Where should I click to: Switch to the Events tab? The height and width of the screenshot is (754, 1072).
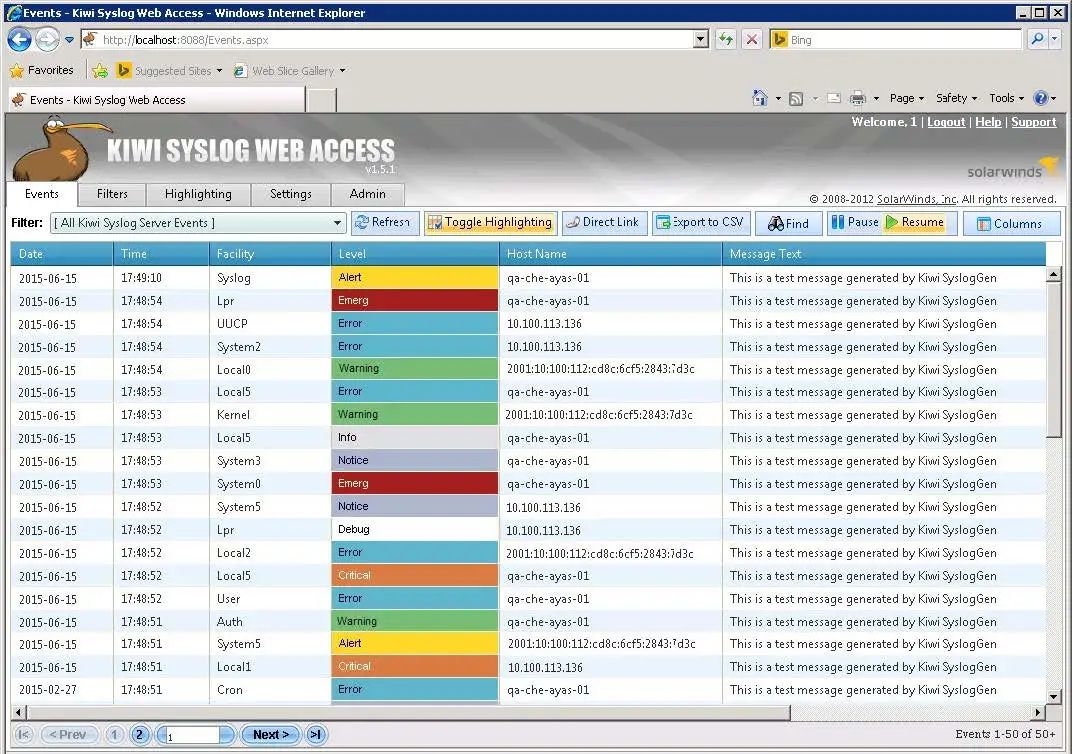tap(42, 194)
